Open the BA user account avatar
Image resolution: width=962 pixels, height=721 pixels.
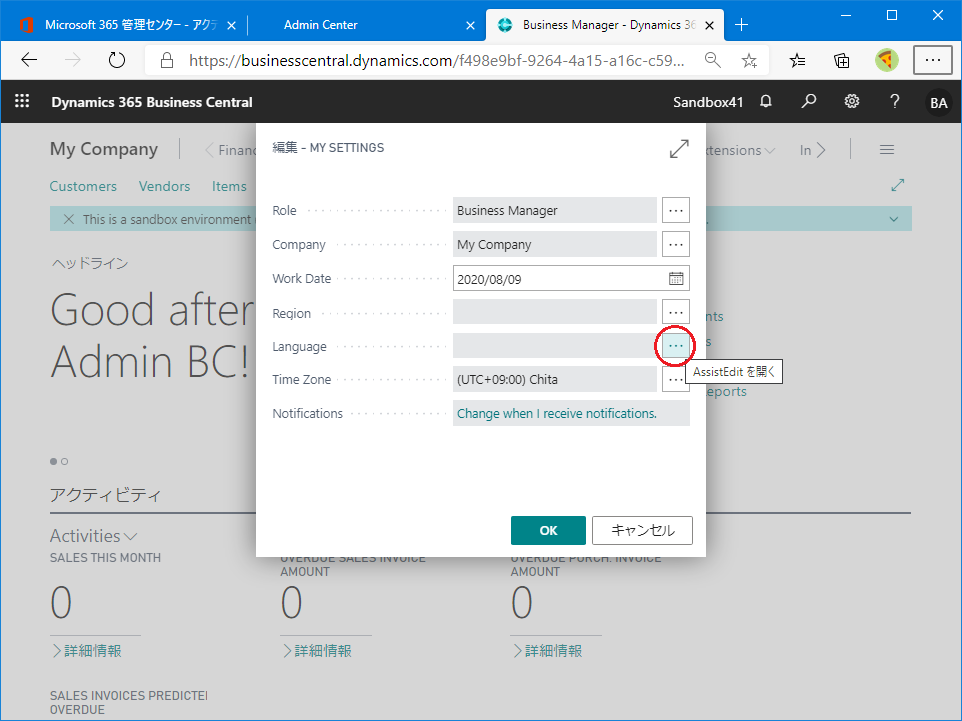point(939,102)
